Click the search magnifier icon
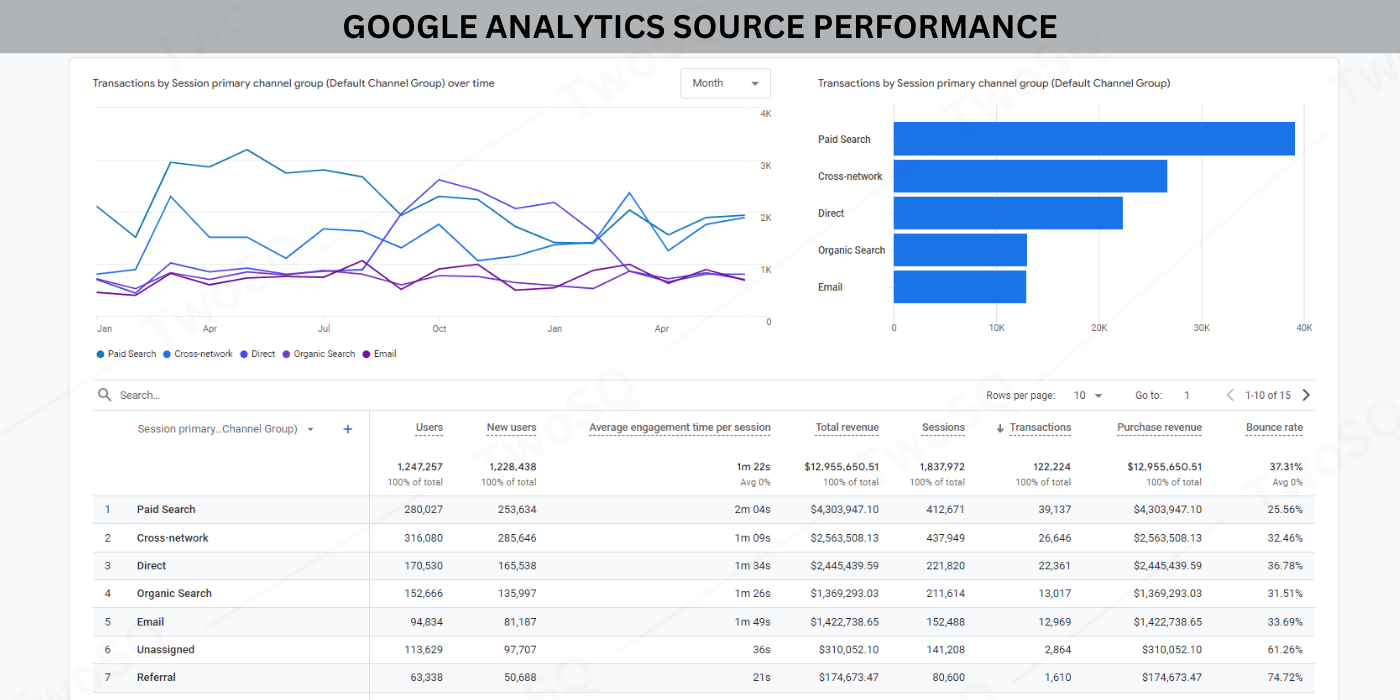This screenshot has width=1400, height=700. pyautogui.click(x=104, y=395)
